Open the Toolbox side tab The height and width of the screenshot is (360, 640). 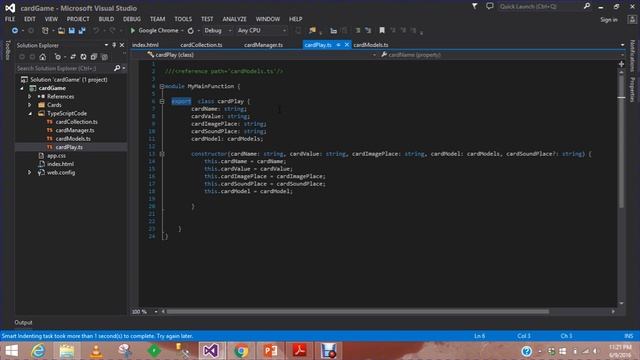click(x=7, y=50)
